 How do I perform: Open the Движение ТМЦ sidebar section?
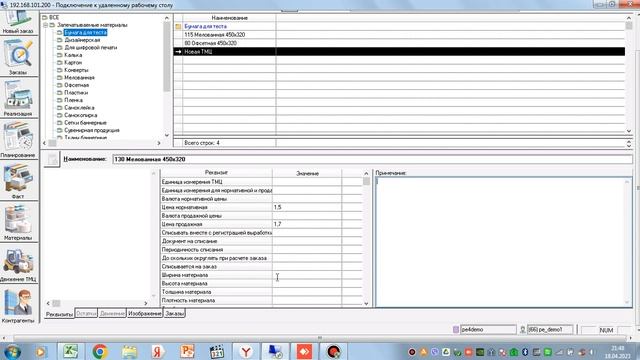point(18,264)
